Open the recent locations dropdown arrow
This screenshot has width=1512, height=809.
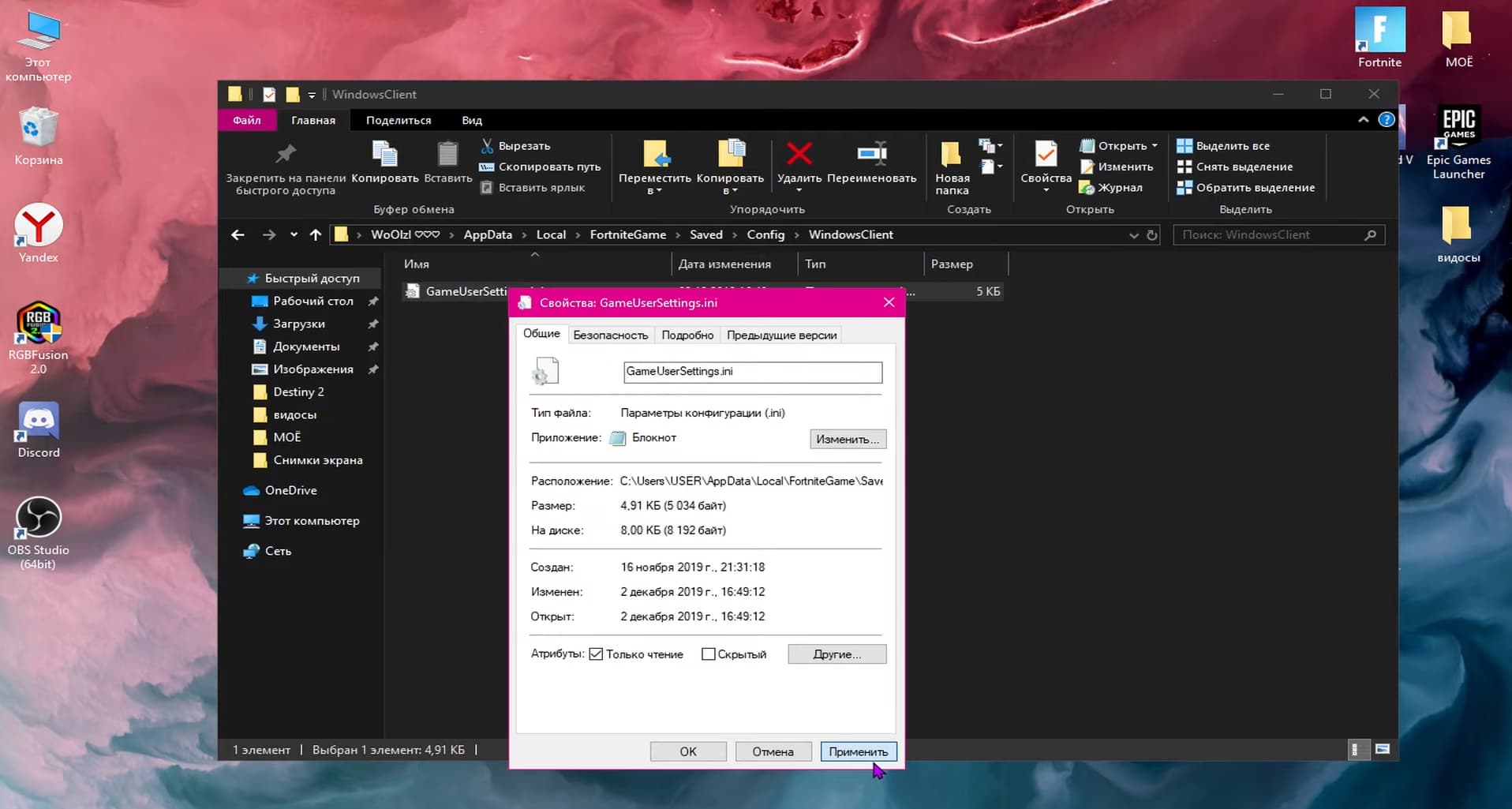tap(294, 235)
